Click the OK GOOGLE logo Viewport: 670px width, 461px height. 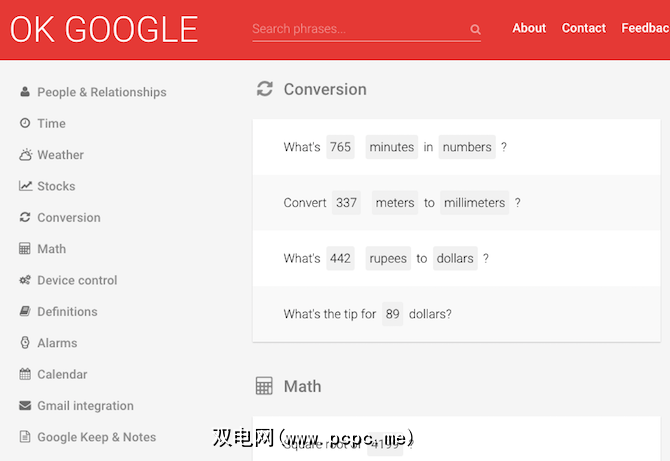coord(104,29)
